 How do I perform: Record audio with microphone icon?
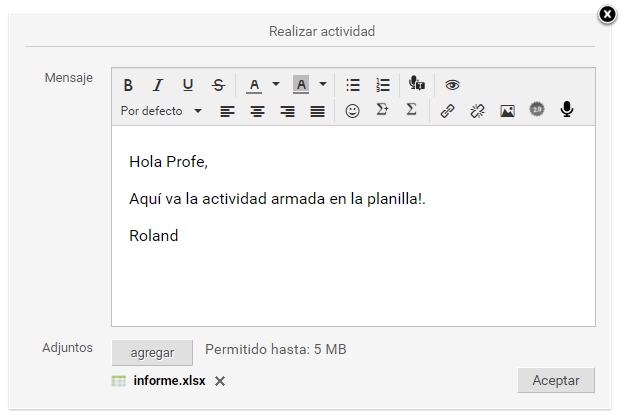(x=567, y=110)
